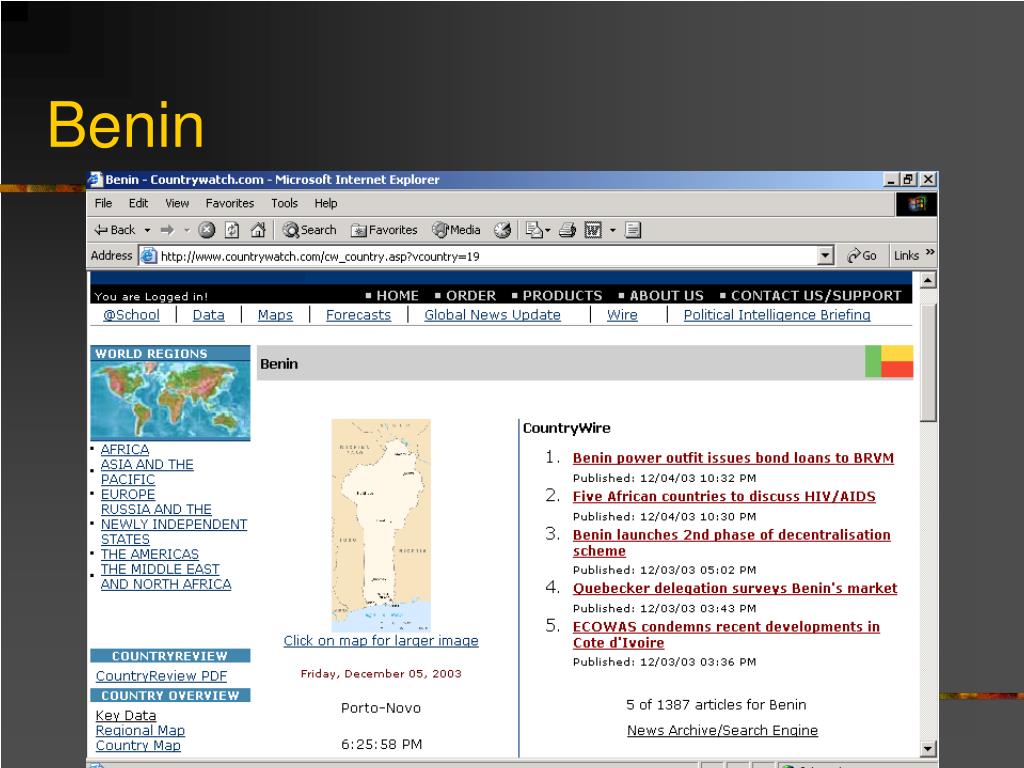The height and width of the screenshot is (768, 1024).
Task: Open the @School link
Action: click(131, 315)
